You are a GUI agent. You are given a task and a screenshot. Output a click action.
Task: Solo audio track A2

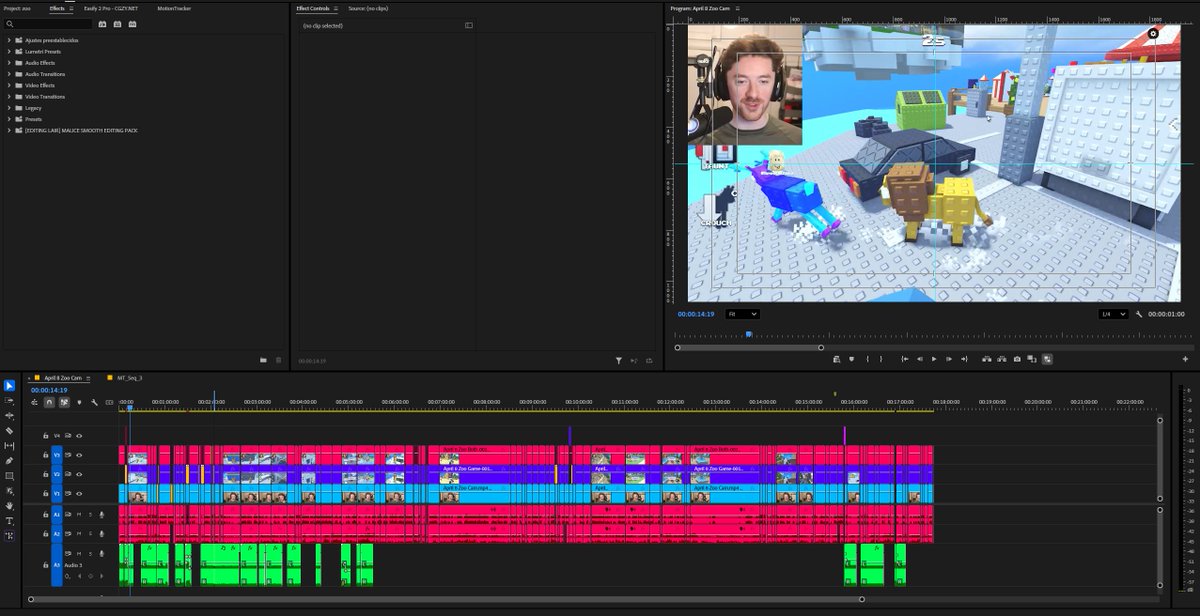90,533
